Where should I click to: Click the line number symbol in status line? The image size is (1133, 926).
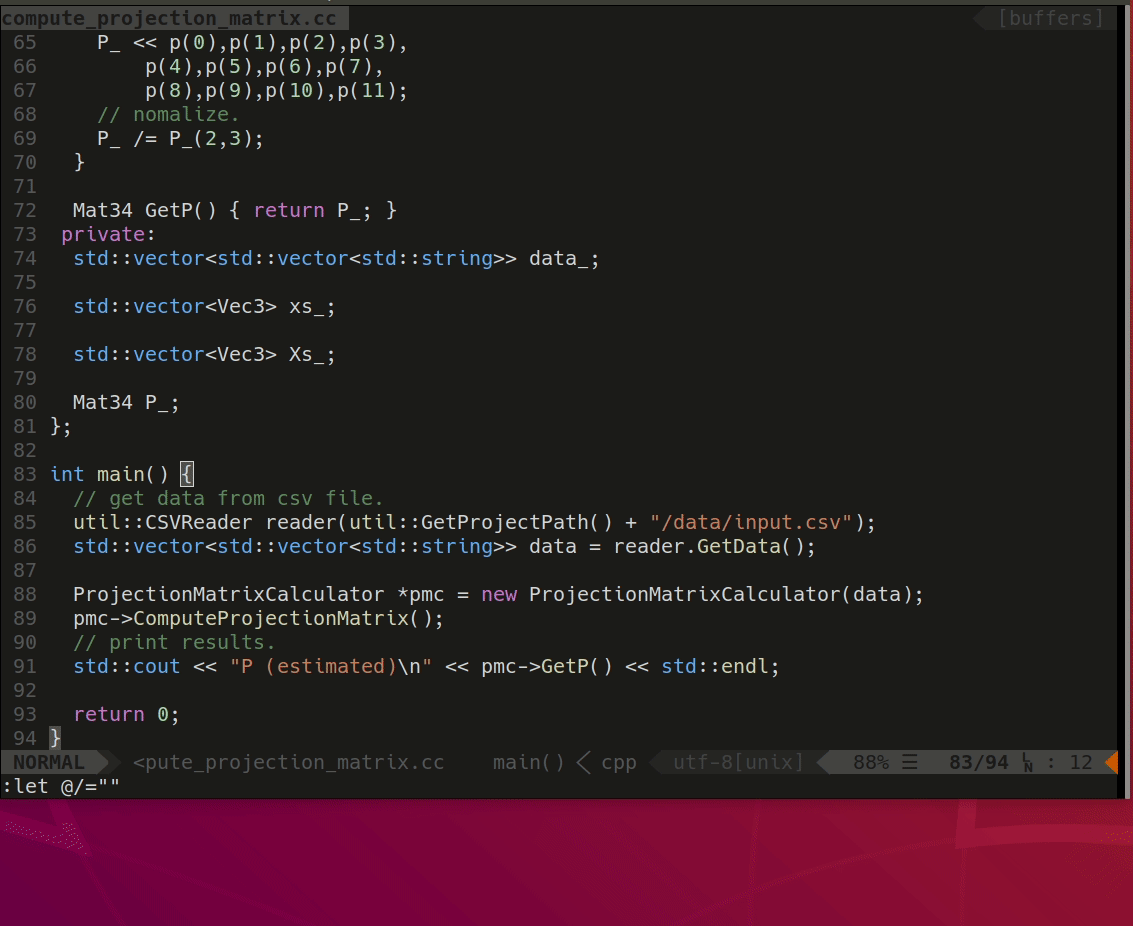[1028, 762]
